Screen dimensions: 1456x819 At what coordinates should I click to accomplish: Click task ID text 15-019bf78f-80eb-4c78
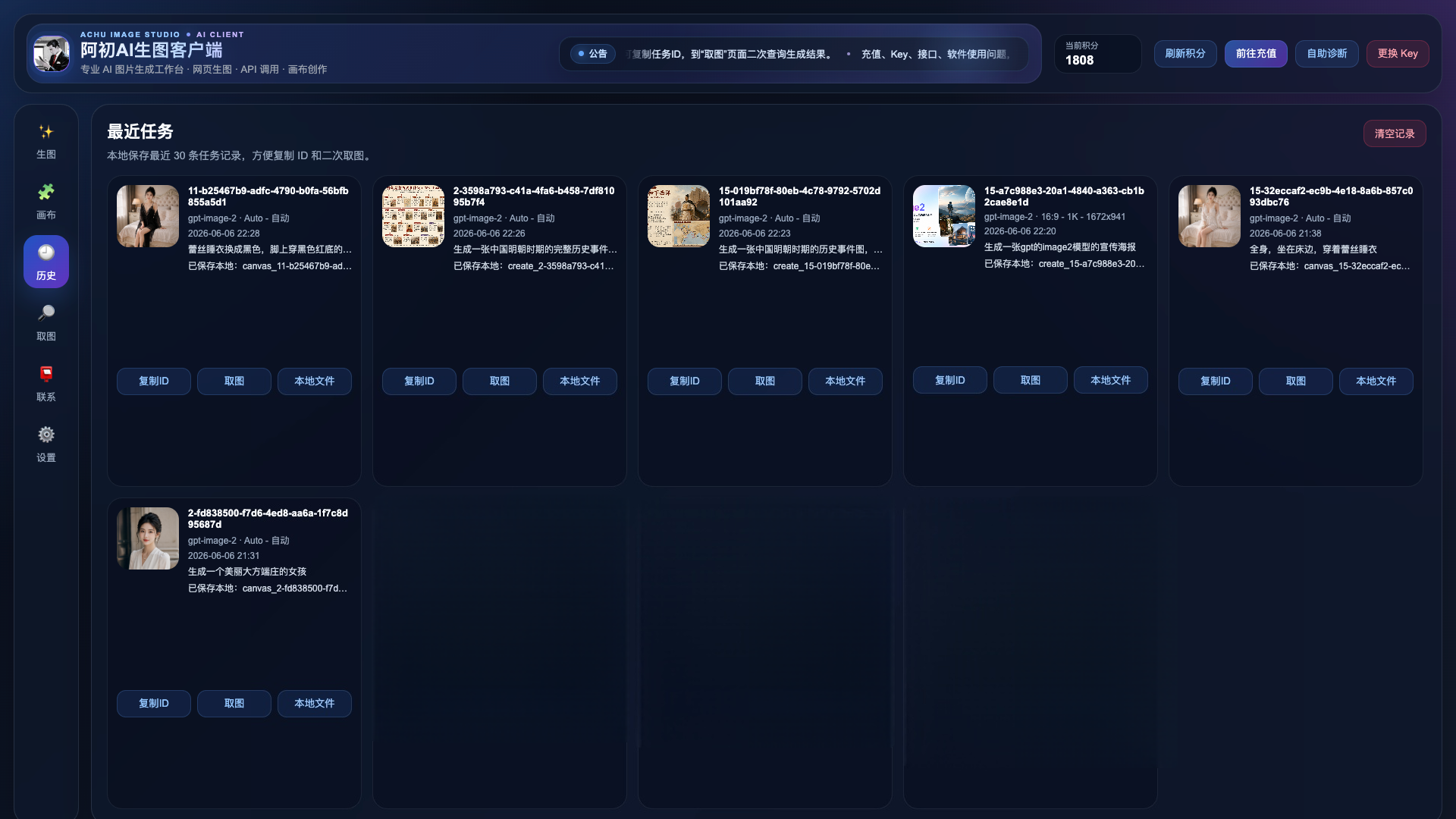click(799, 196)
